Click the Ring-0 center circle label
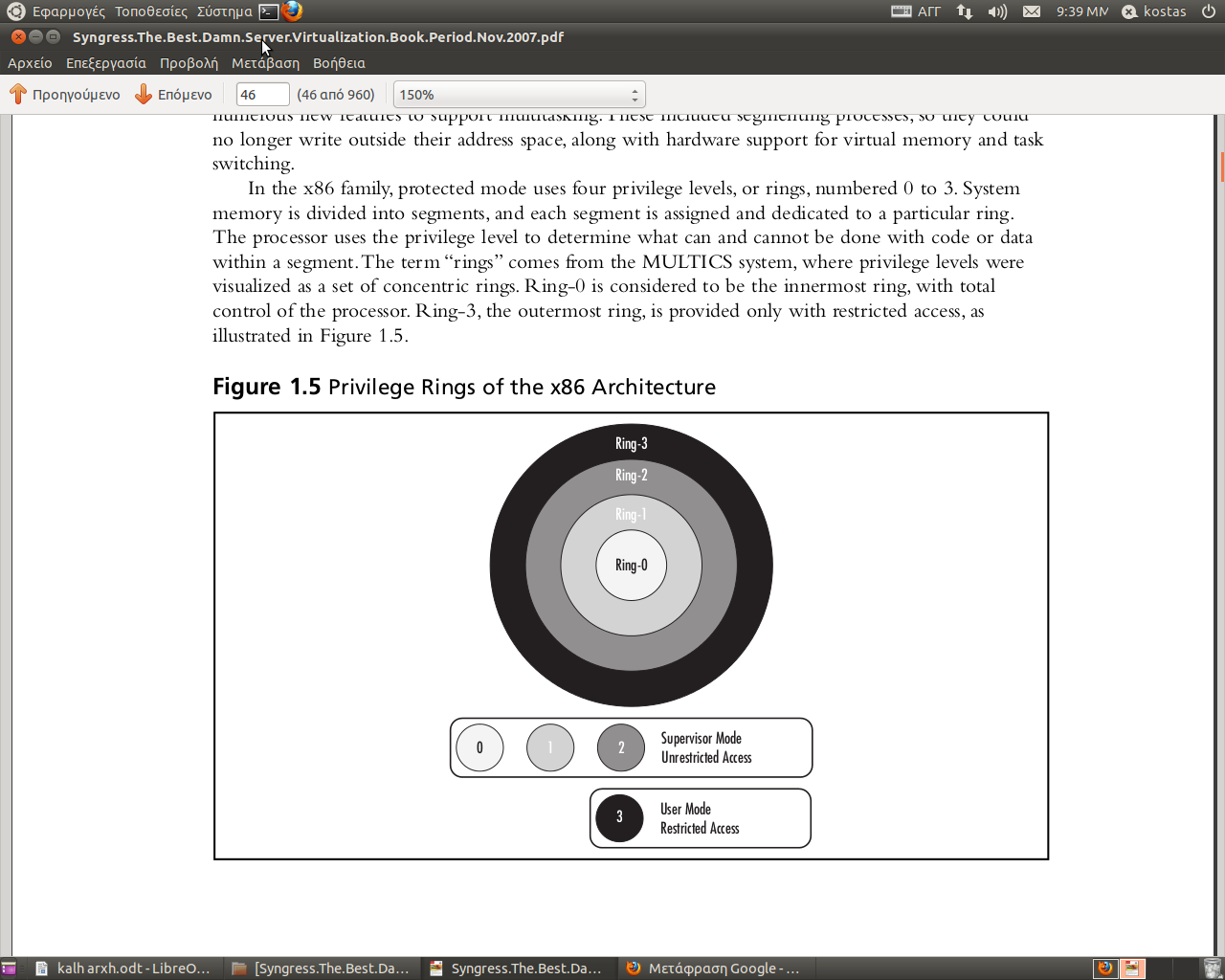The height and width of the screenshot is (980, 1225). click(632, 565)
